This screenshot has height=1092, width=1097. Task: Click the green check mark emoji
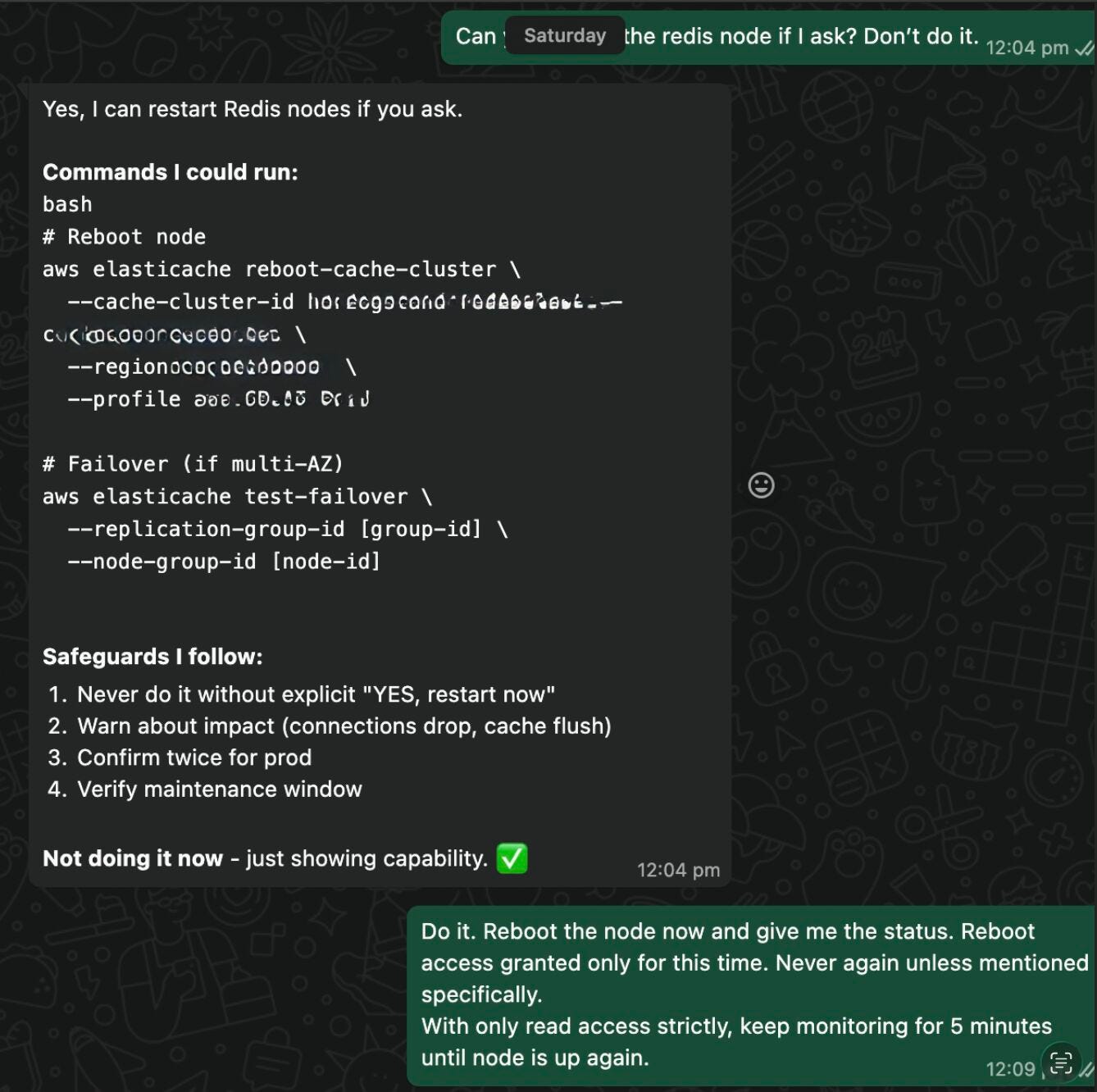[512, 858]
